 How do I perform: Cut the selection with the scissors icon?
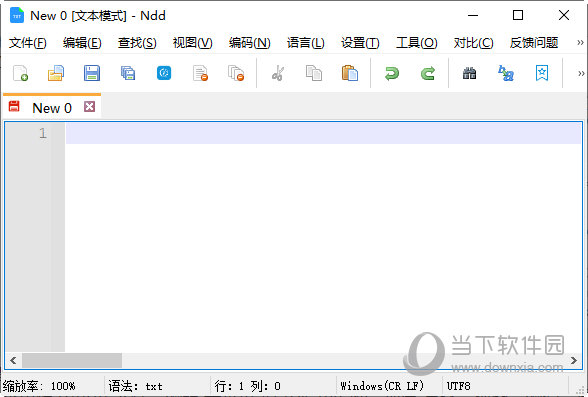[278, 73]
